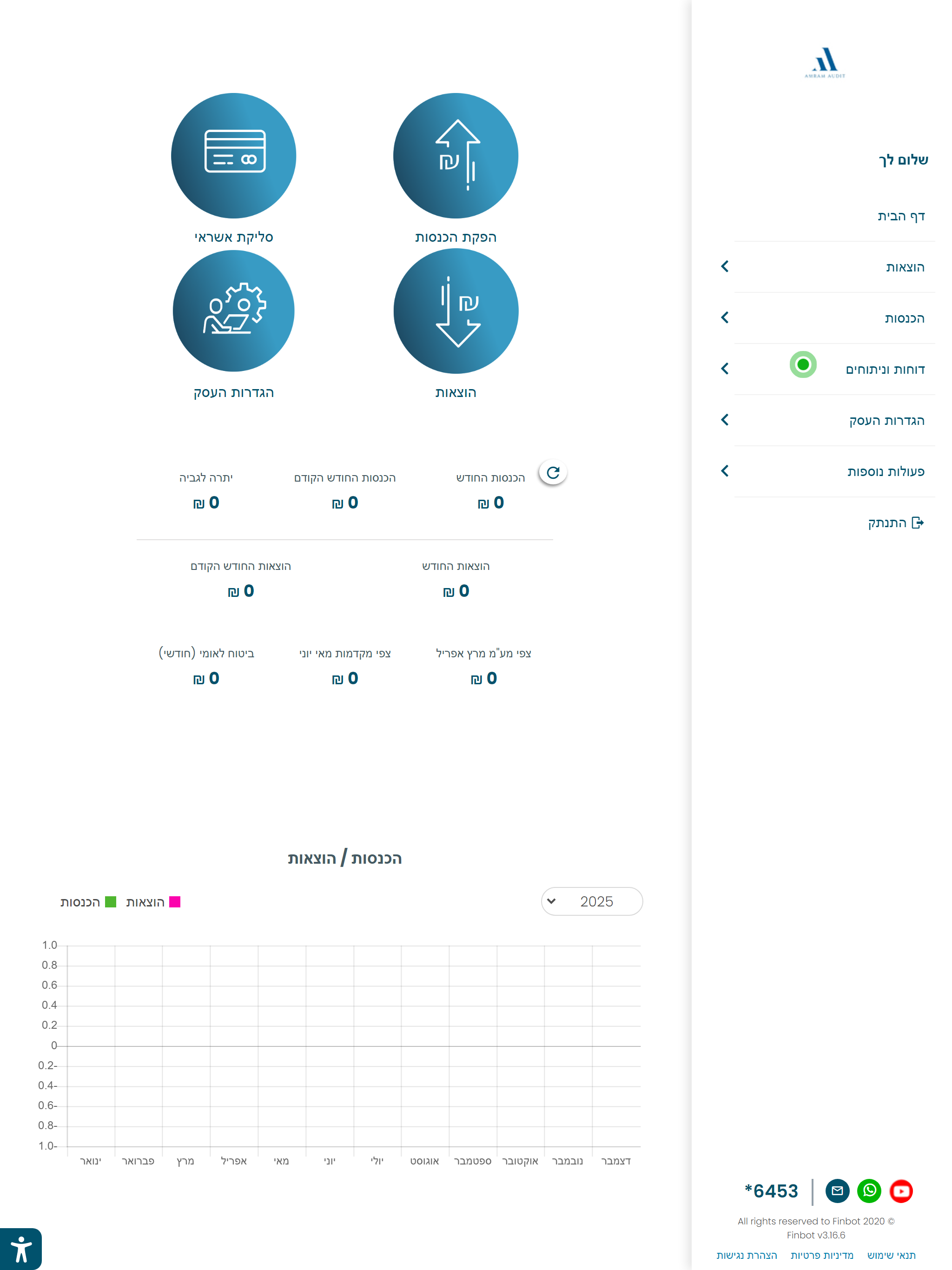Click the הכנסות החודש הקודם label
This screenshot has width=952, height=1270.
point(344,478)
